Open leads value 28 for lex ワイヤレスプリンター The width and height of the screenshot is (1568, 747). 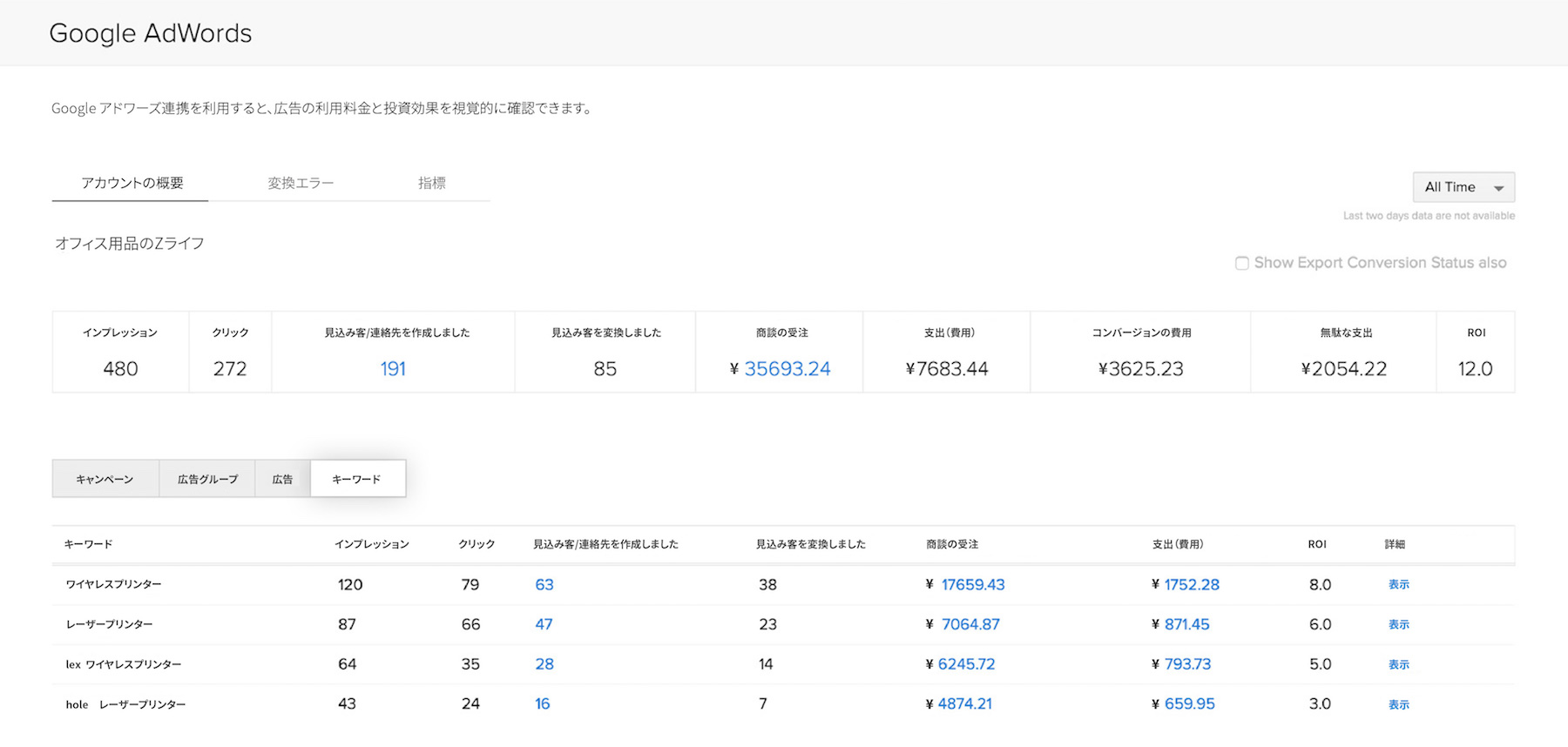click(544, 664)
